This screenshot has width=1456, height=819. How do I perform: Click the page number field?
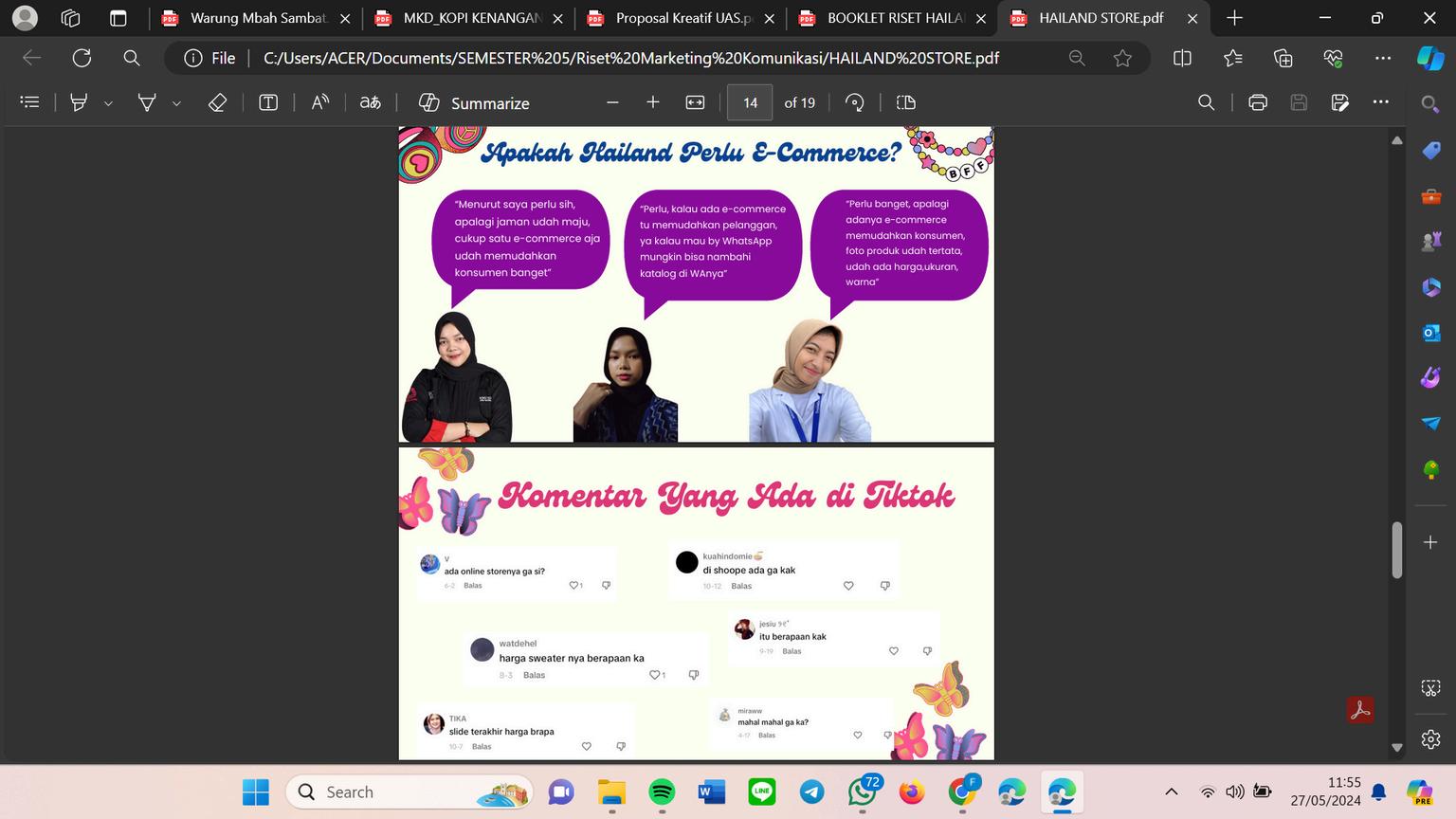tap(750, 102)
